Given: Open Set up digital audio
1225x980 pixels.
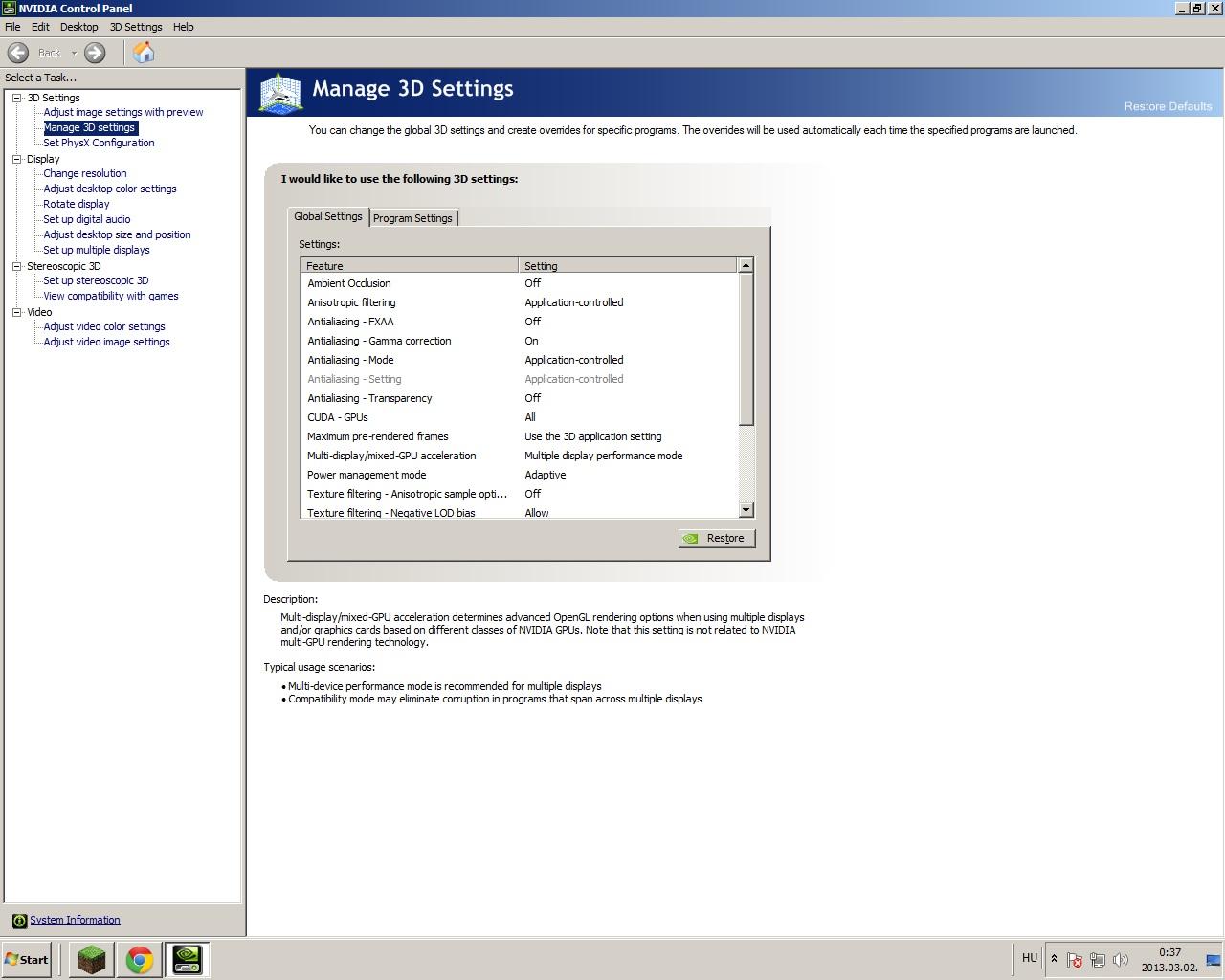Looking at the screenshot, I should (87, 219).
